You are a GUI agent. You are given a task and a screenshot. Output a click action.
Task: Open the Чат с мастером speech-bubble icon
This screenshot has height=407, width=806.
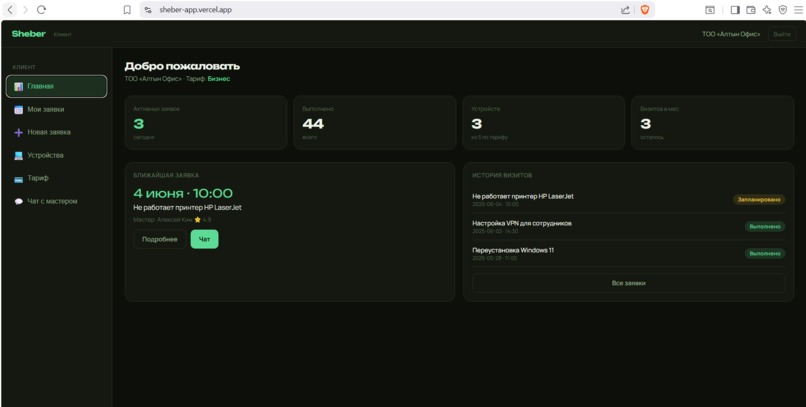19,201
